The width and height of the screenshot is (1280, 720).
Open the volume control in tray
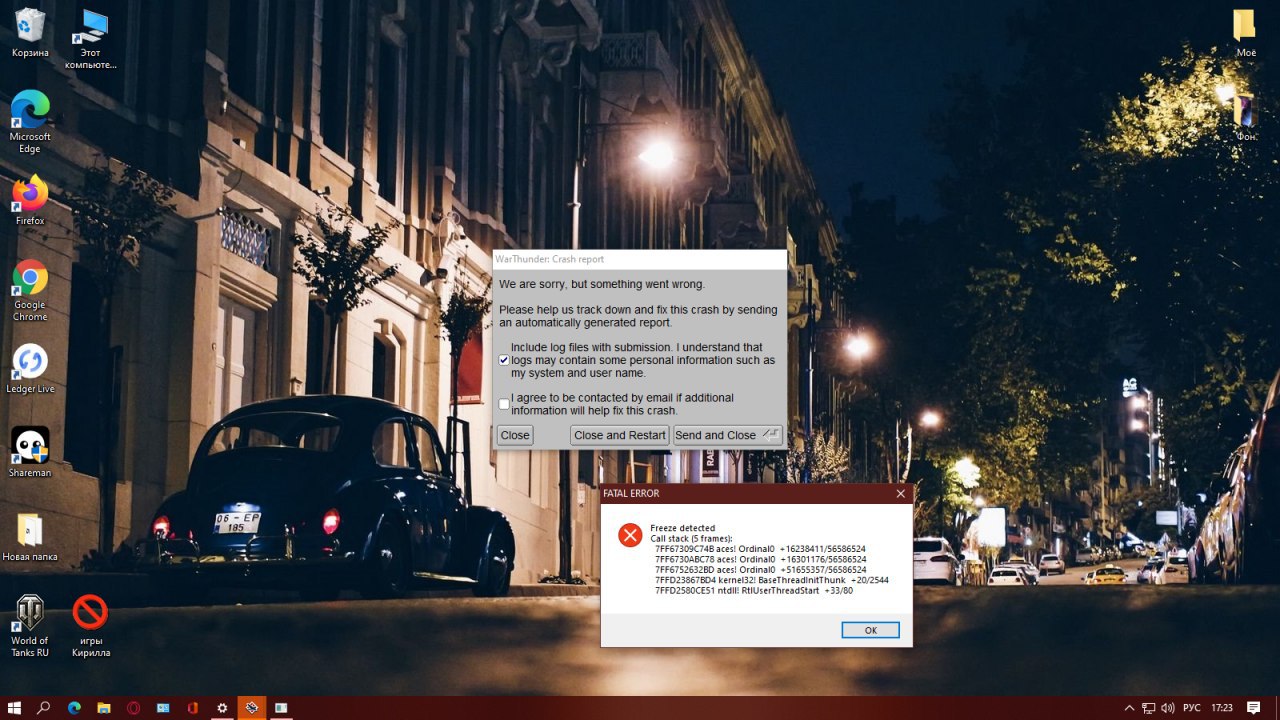pos(1169,708)
